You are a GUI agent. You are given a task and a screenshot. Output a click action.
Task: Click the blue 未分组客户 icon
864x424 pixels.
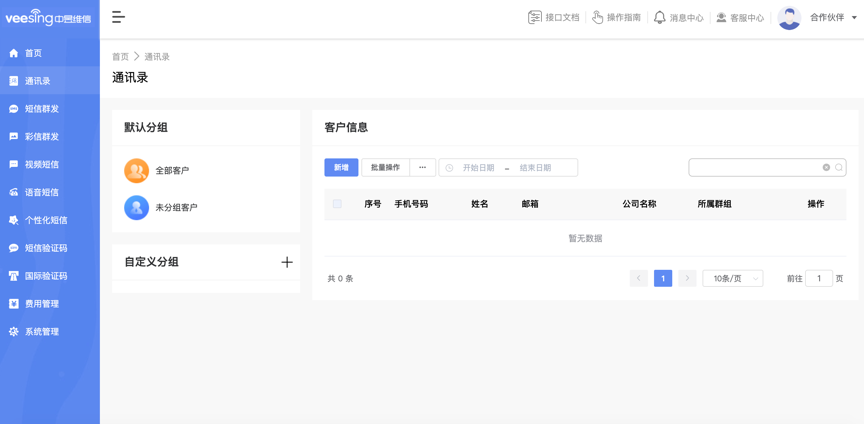tap(137, 208)
